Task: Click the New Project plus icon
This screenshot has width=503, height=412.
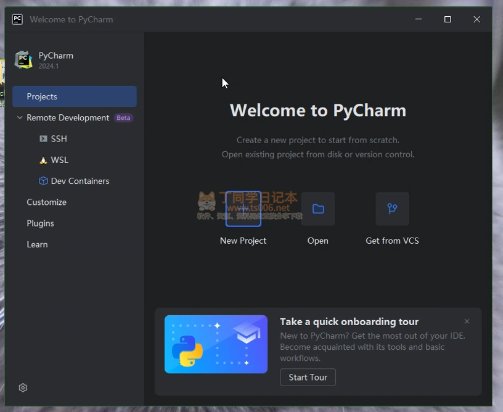Action: (243, 209)
